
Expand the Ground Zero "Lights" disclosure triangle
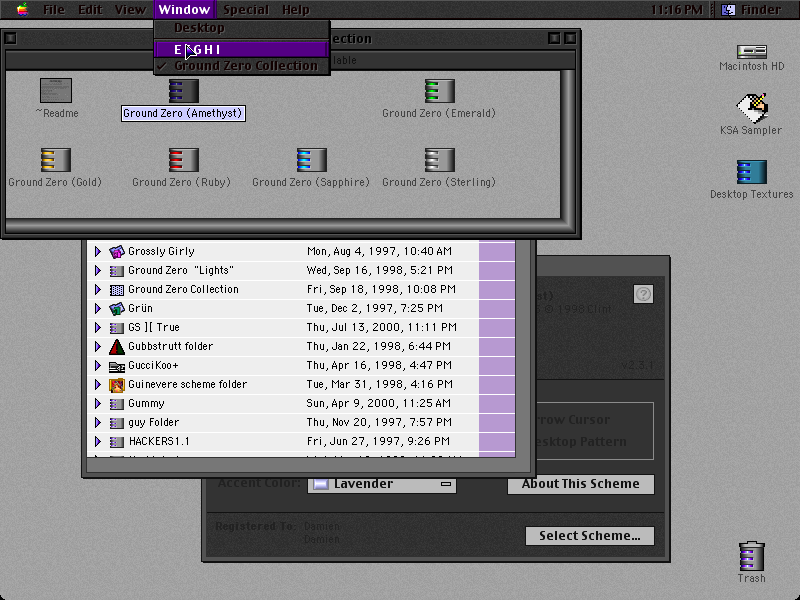click(x=97, y=270)
